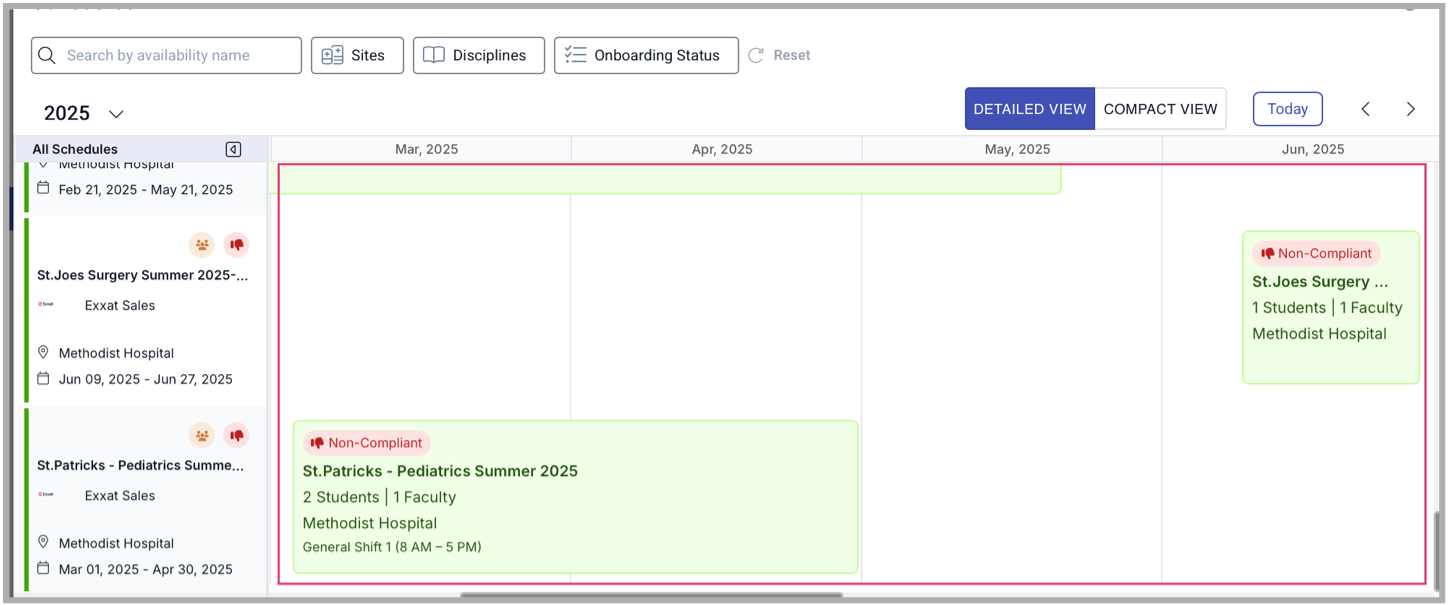Click the search magnifier icon
The image size is (1451, 605).
[x=47, y=55]
